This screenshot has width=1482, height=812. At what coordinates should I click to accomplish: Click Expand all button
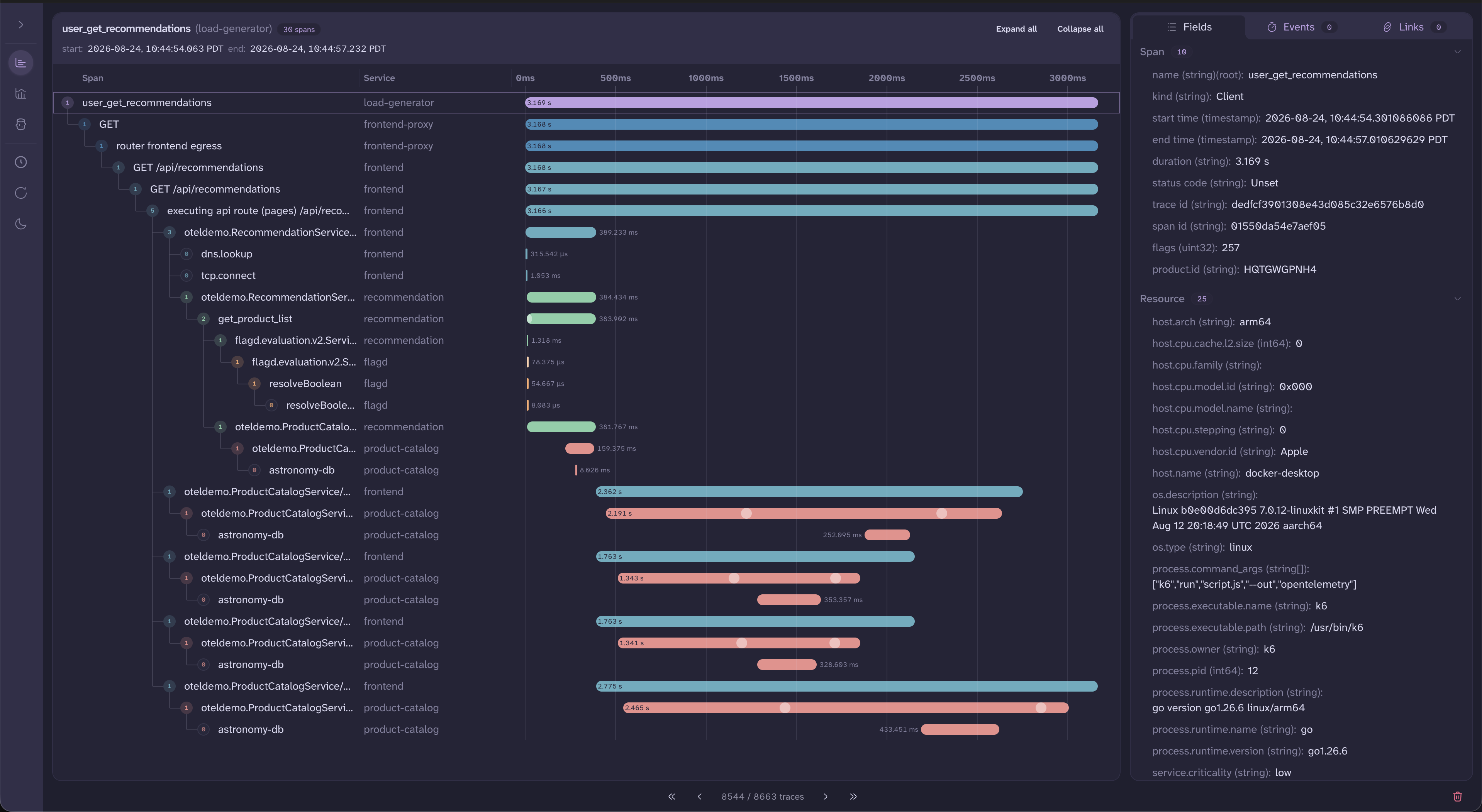(x=1016, y=29)
